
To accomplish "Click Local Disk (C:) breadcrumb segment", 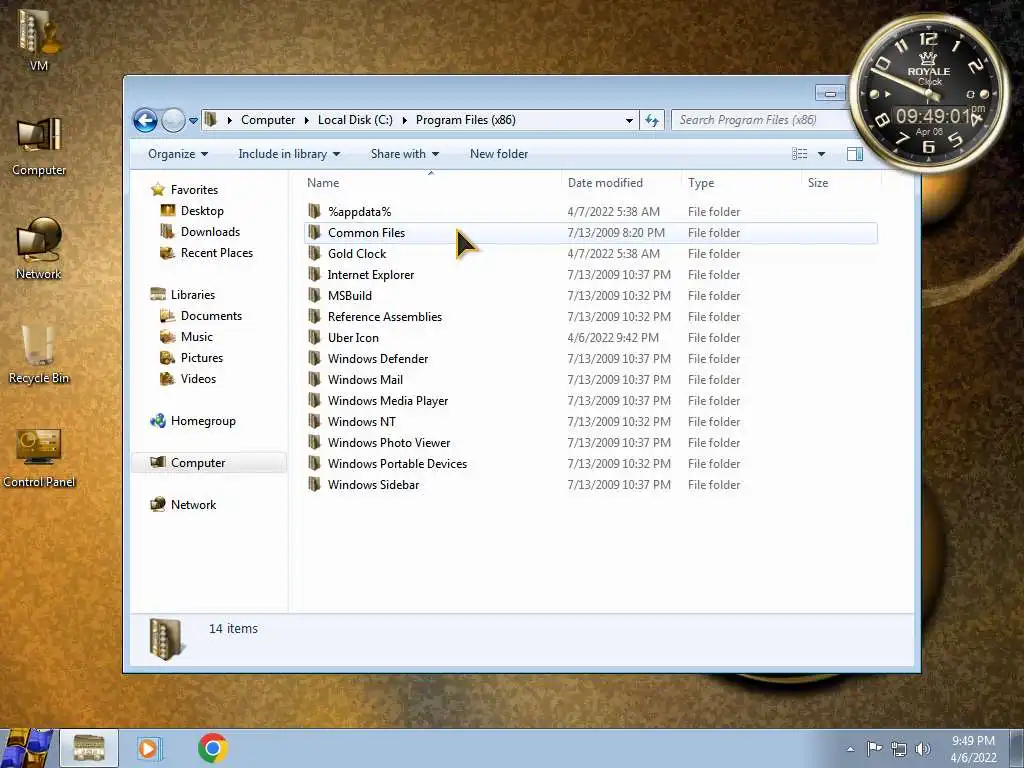I will [x=355, y=120].
